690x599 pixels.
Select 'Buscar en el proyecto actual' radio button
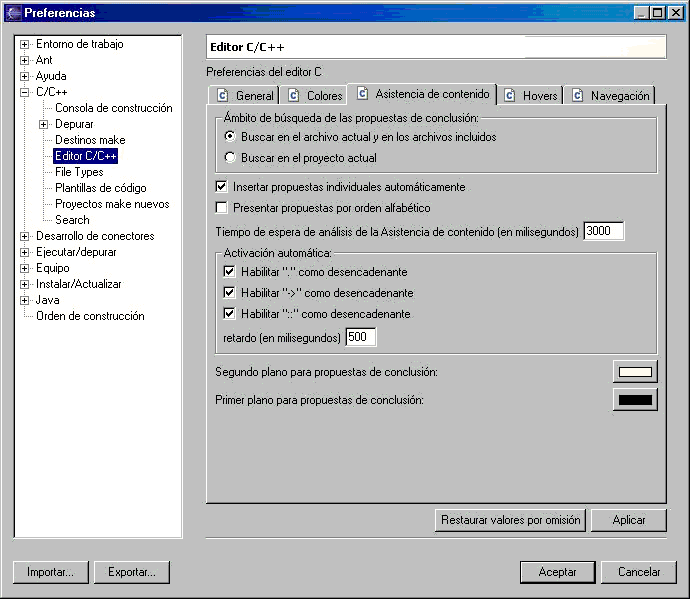pos(230,158)
